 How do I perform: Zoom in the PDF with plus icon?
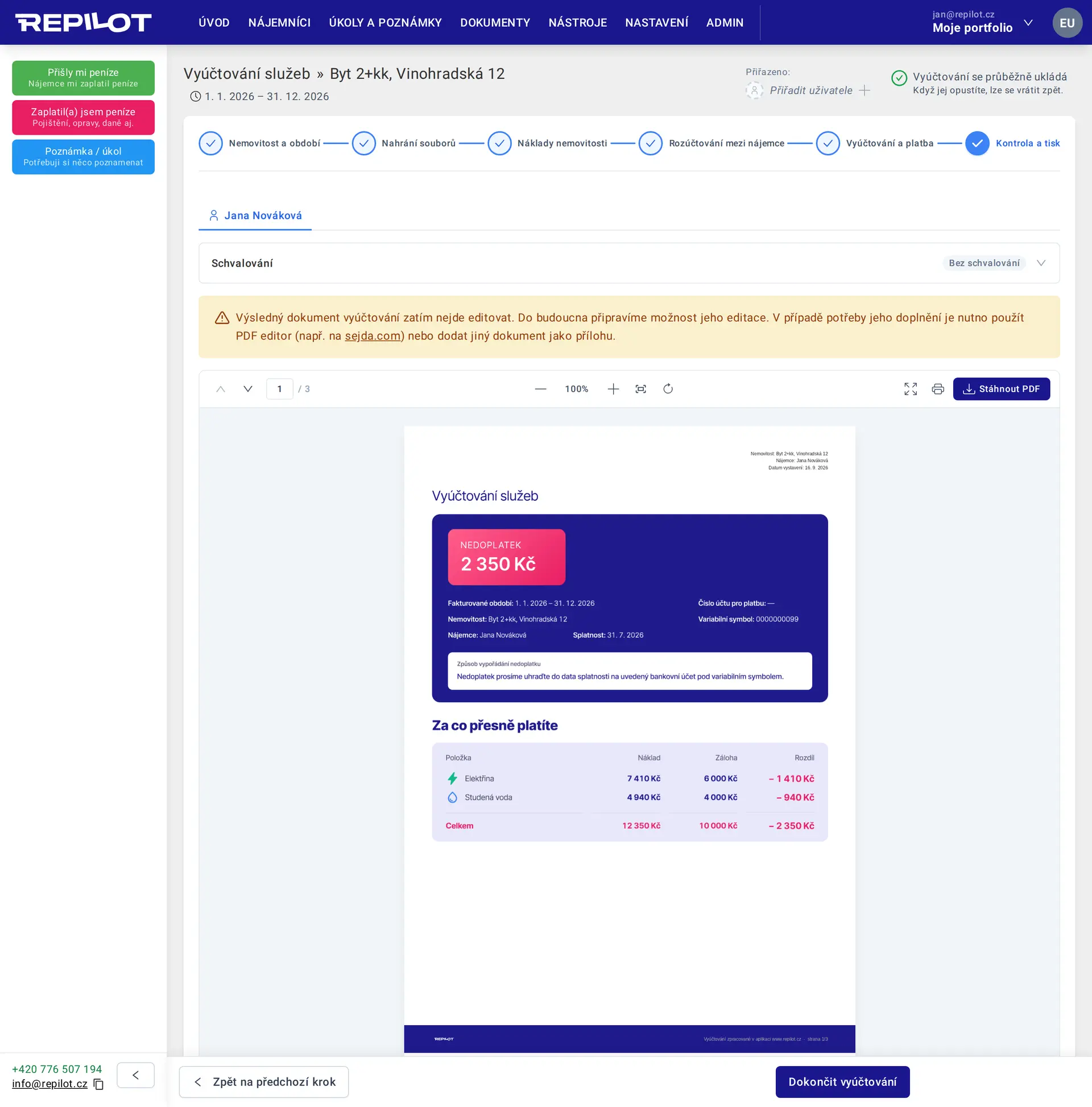click(613, 389)
